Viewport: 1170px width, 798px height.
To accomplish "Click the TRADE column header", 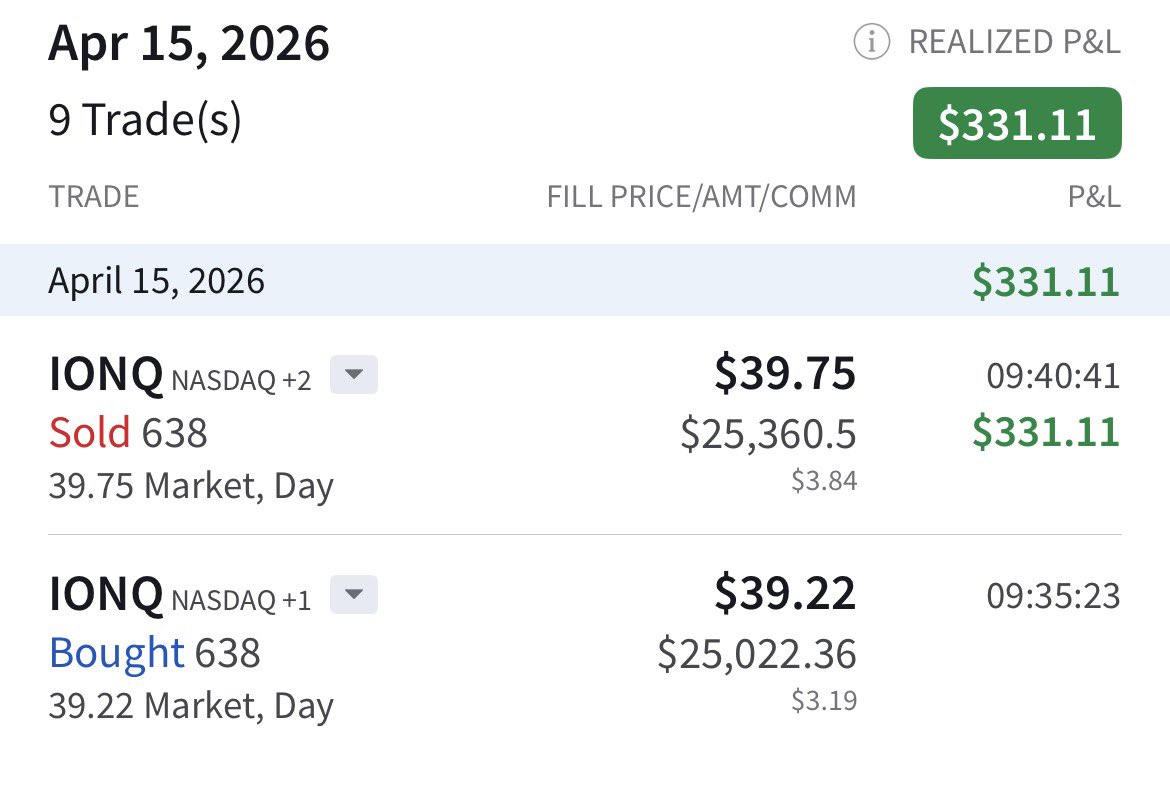I will pos(94,196).
